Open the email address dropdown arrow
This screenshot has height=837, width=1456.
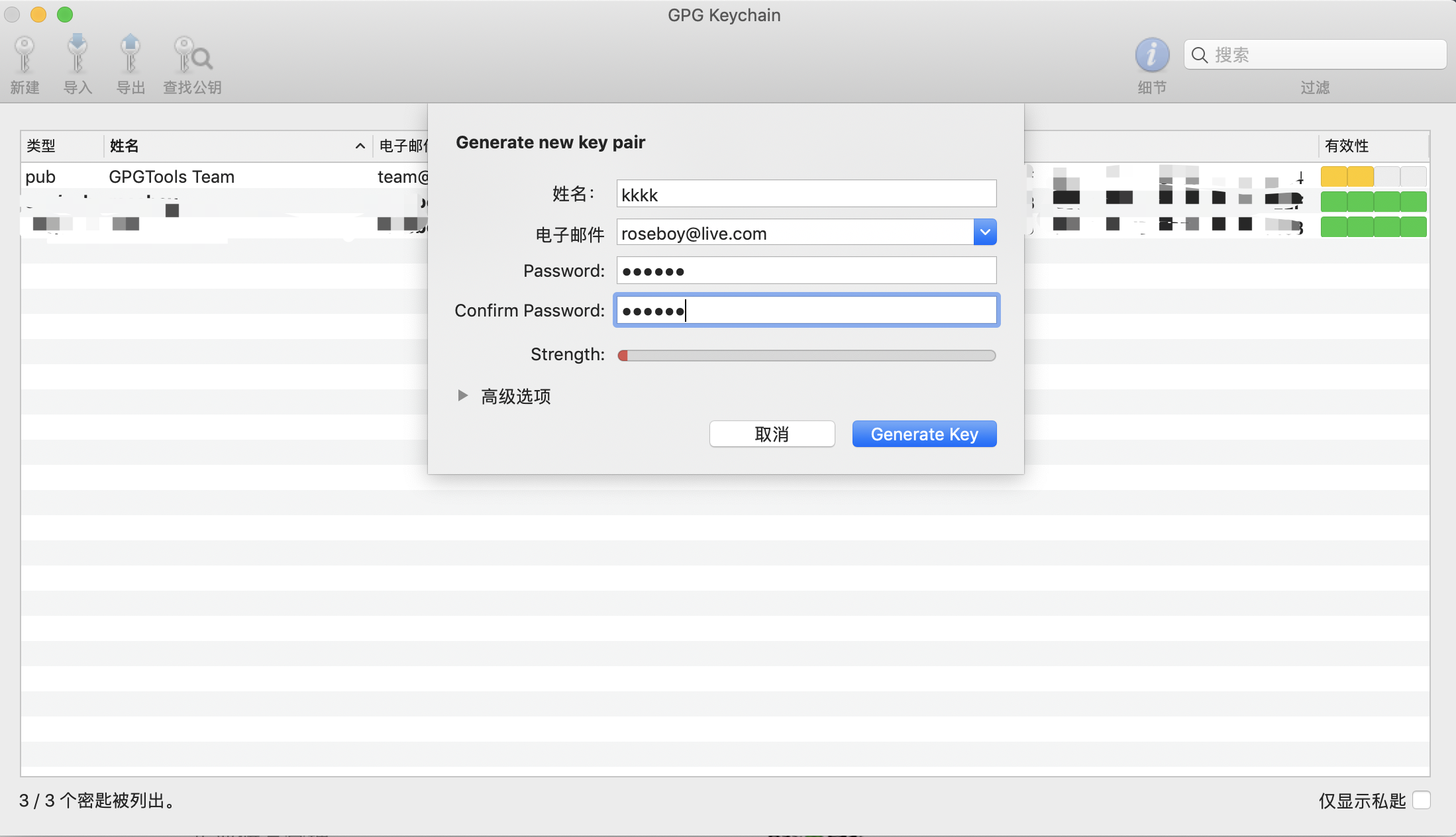(985, 232)
